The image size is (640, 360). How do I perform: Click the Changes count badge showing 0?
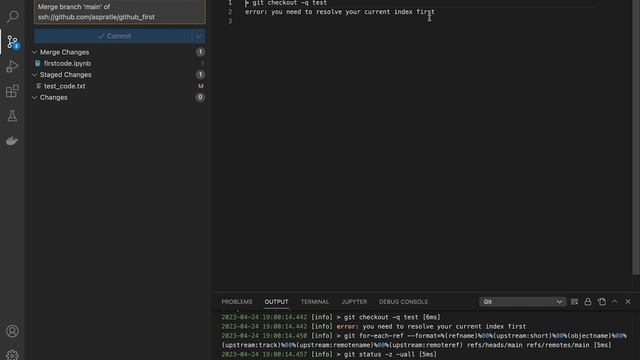pyautogui.click(x=200, y=98)
